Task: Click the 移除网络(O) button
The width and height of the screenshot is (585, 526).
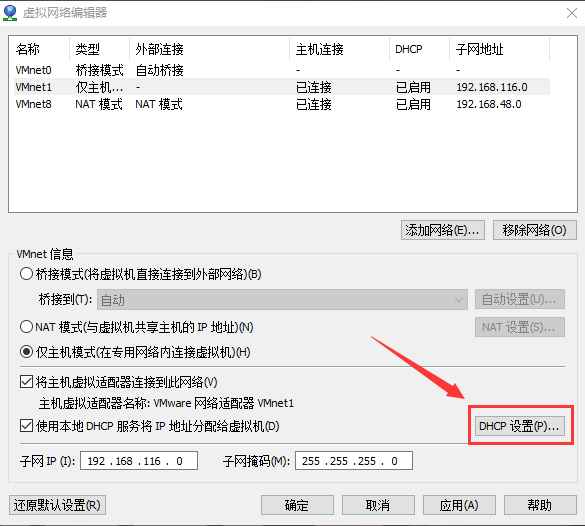Action: tap(535, 230)
